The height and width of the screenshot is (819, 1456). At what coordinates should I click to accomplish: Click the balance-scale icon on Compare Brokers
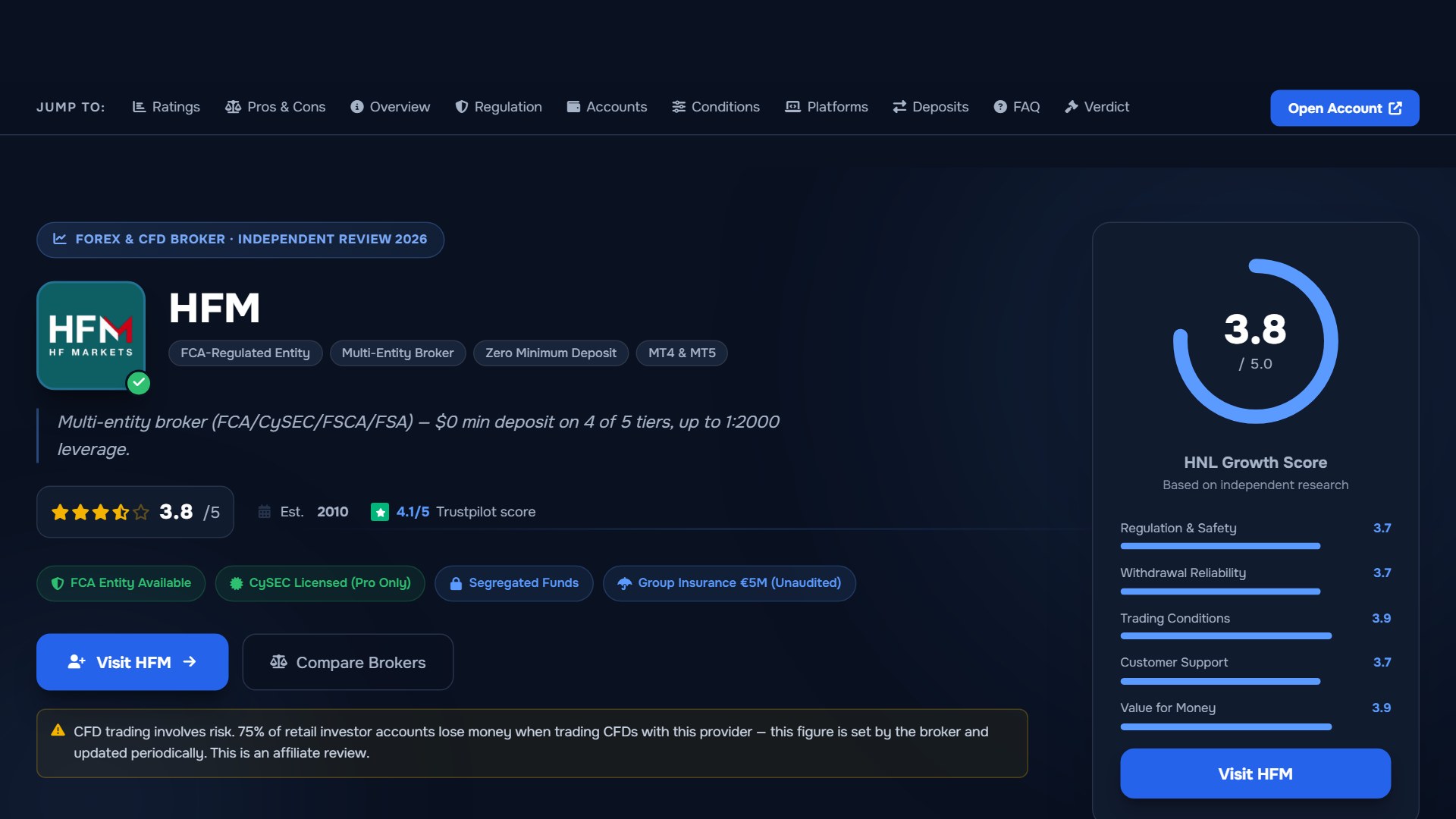278,662
